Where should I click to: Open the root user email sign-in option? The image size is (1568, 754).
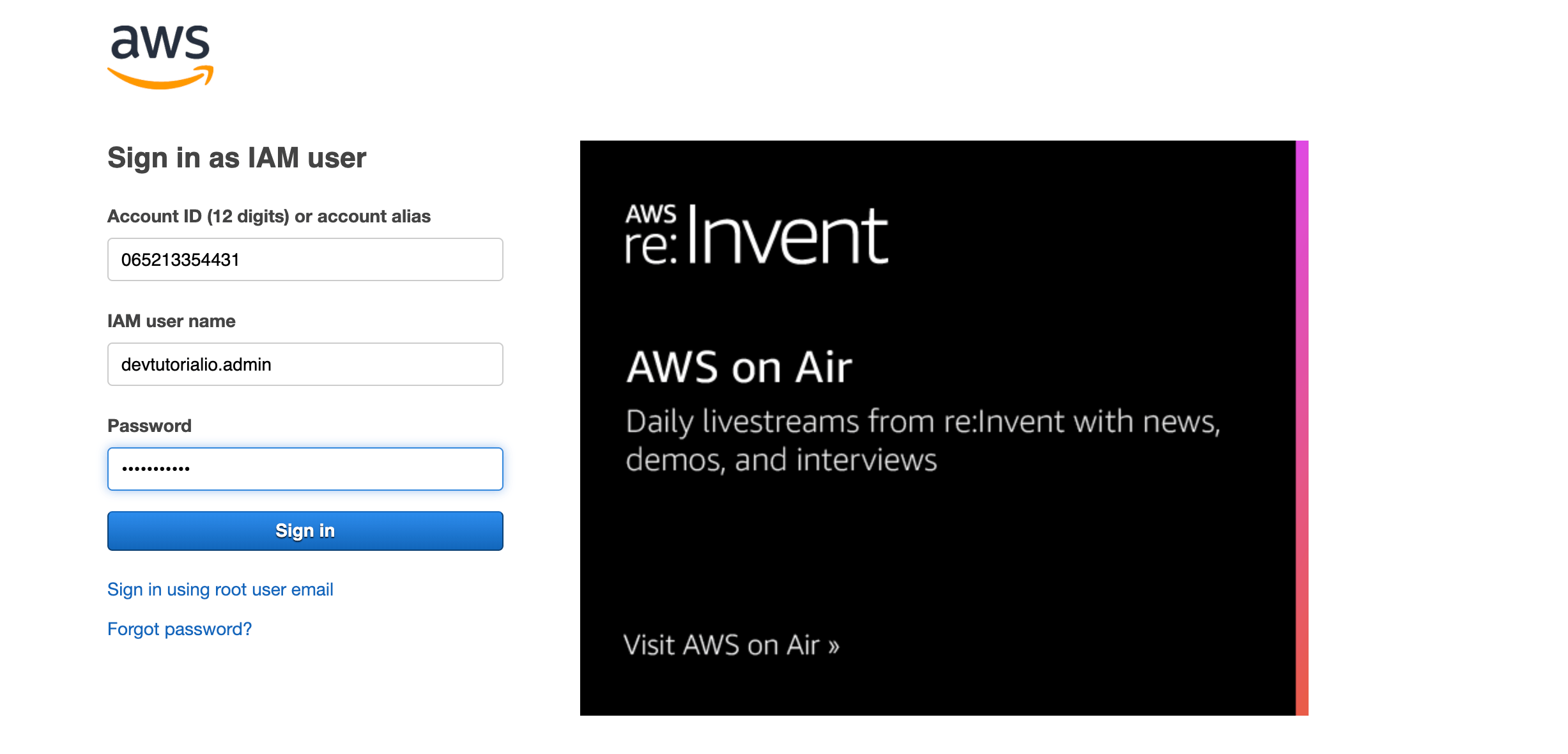220,589
